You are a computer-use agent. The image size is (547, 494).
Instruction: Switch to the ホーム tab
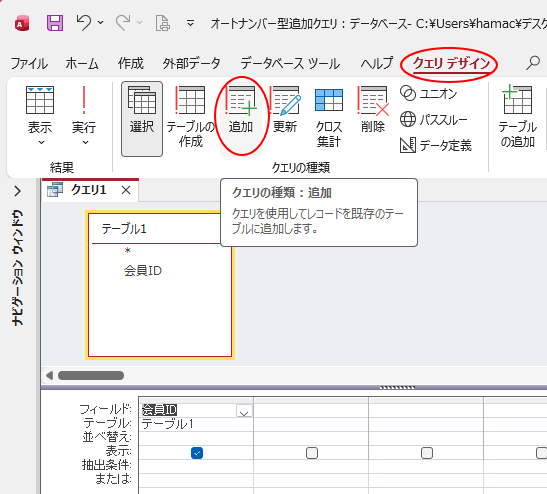(x=82, y=64)
